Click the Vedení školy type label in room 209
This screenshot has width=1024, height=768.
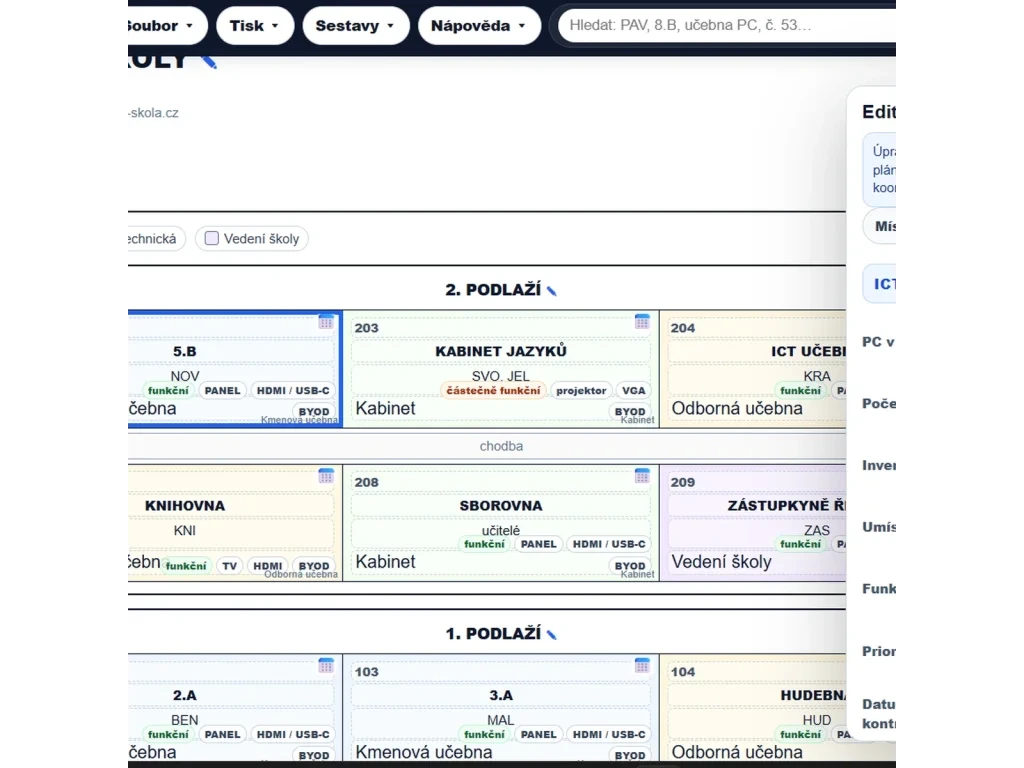[x=722, y=562]
